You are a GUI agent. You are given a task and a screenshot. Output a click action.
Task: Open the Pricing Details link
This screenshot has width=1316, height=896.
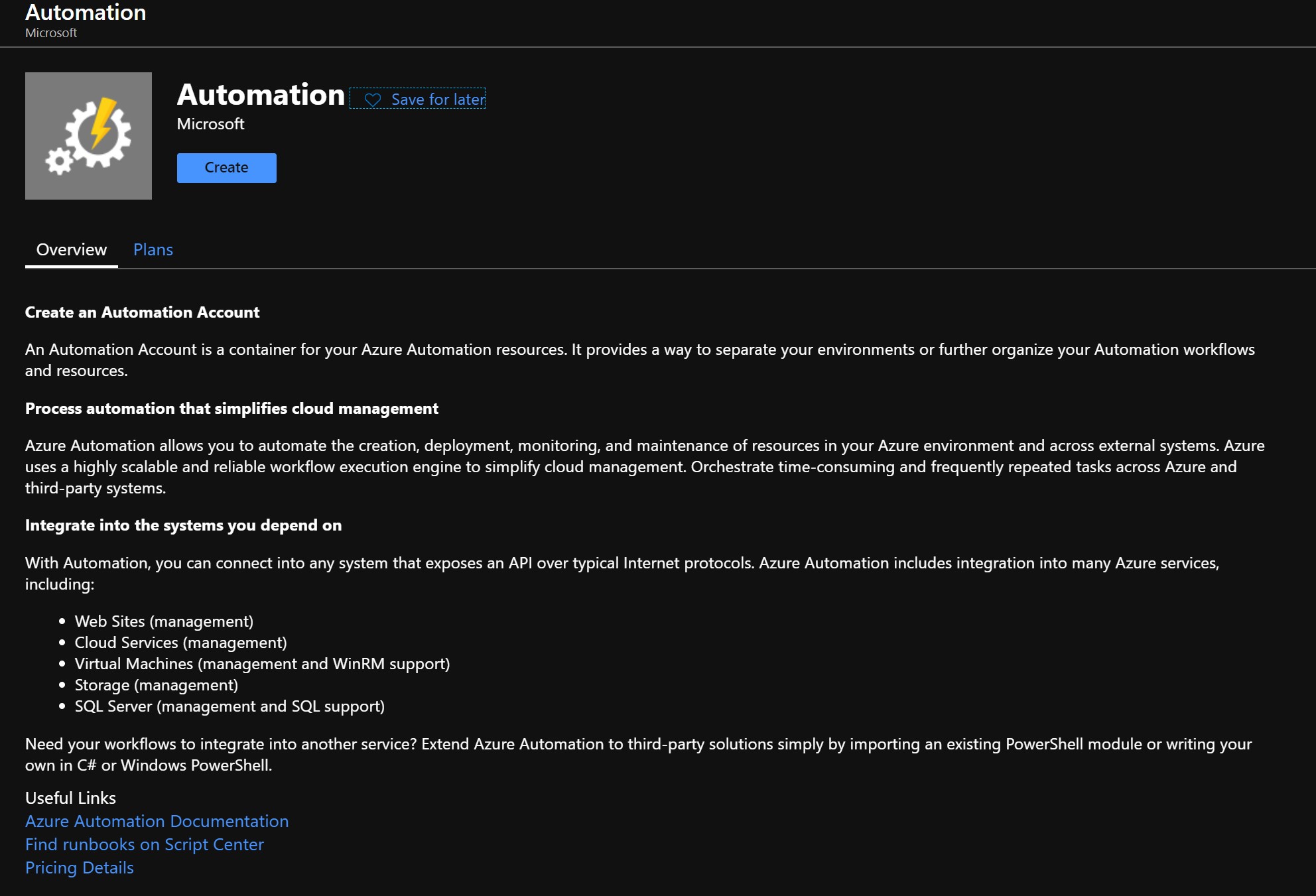pyautogui.click(x=80, y=867)
